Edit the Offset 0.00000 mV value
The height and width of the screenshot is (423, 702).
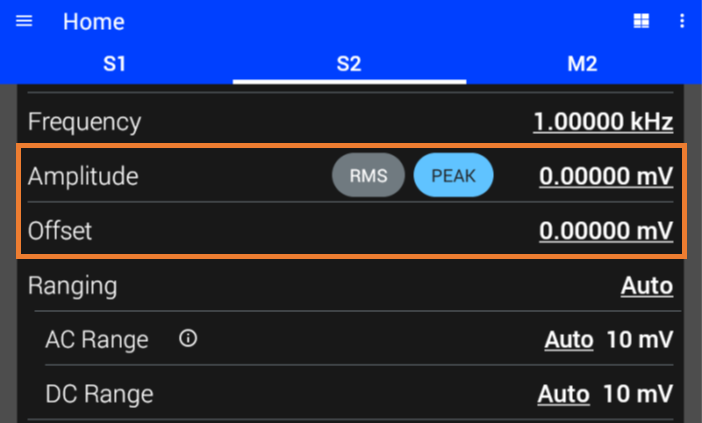tap(606, 231)
